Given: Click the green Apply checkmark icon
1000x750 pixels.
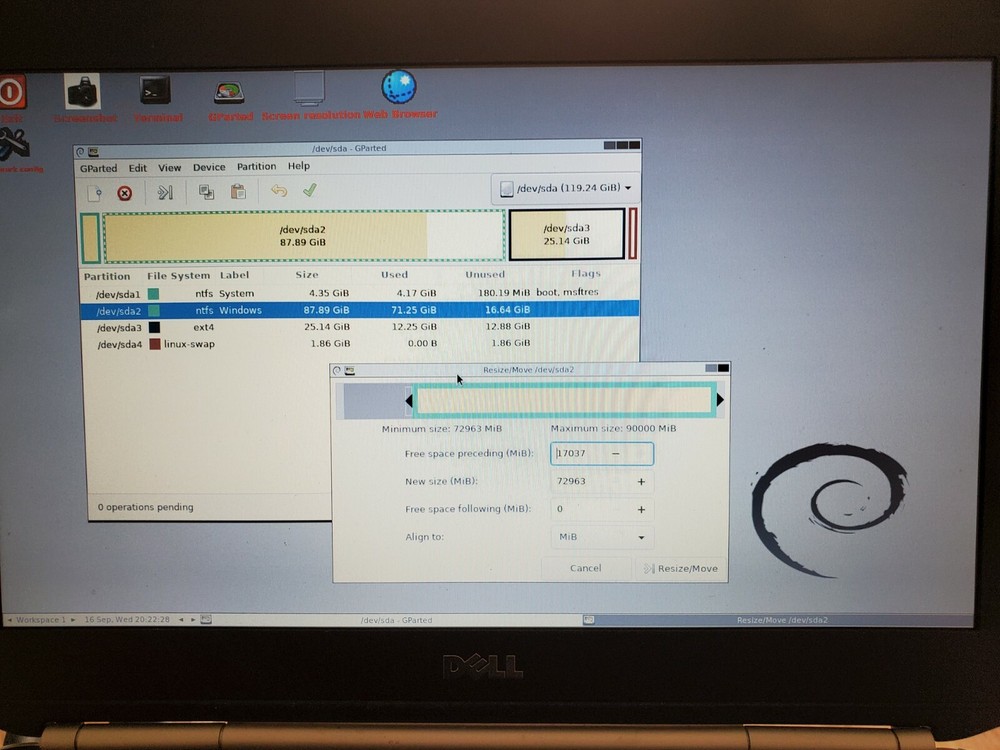Looking at the screenshot, I should tap(310, 190).
